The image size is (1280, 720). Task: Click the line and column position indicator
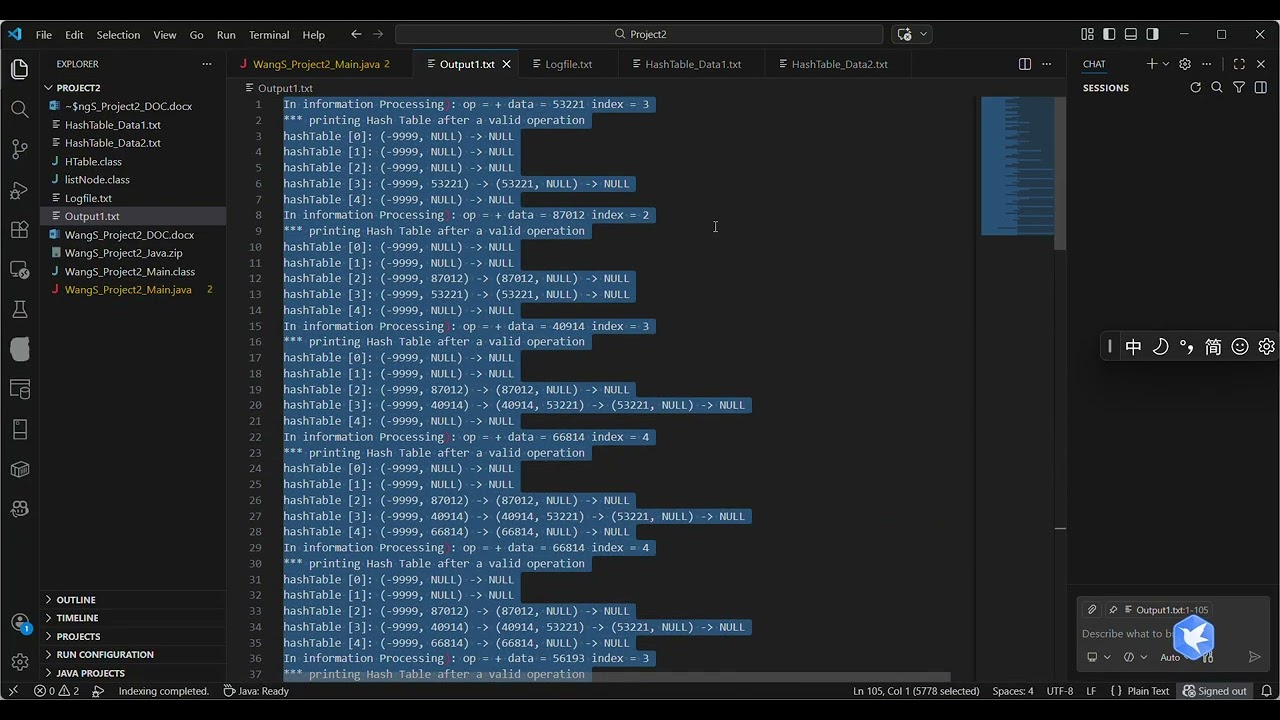pyautogui.click(x=916, y=691)
